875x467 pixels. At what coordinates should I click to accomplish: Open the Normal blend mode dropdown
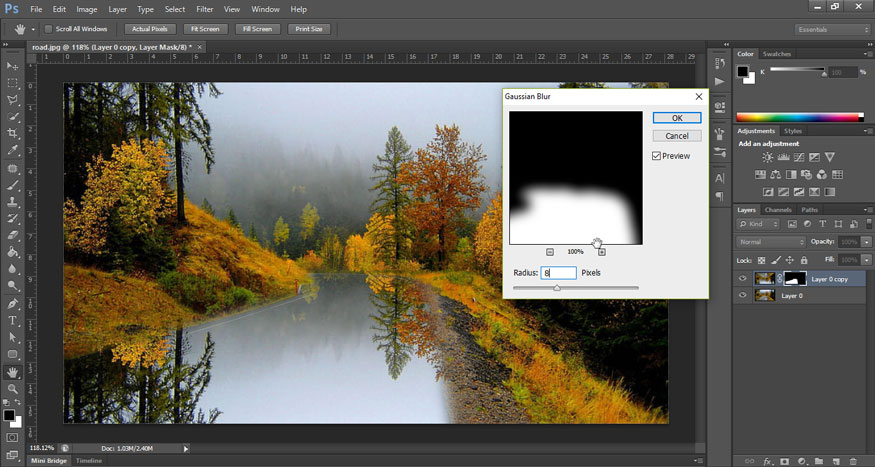[x=770, y=242]
